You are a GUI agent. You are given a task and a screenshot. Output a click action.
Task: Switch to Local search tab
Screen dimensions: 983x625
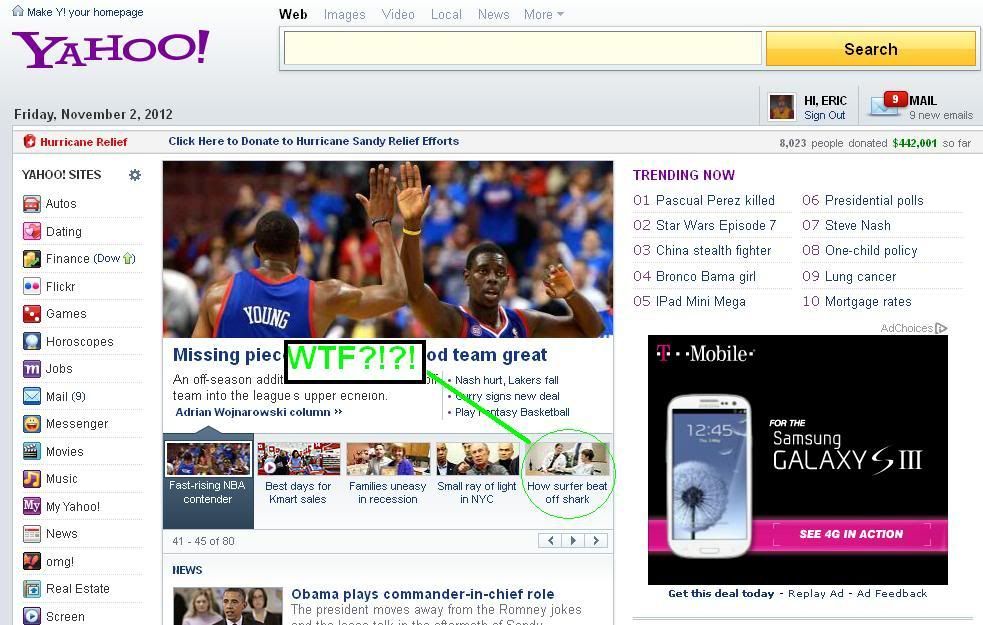pyautogui.click(x=446, y=14)
